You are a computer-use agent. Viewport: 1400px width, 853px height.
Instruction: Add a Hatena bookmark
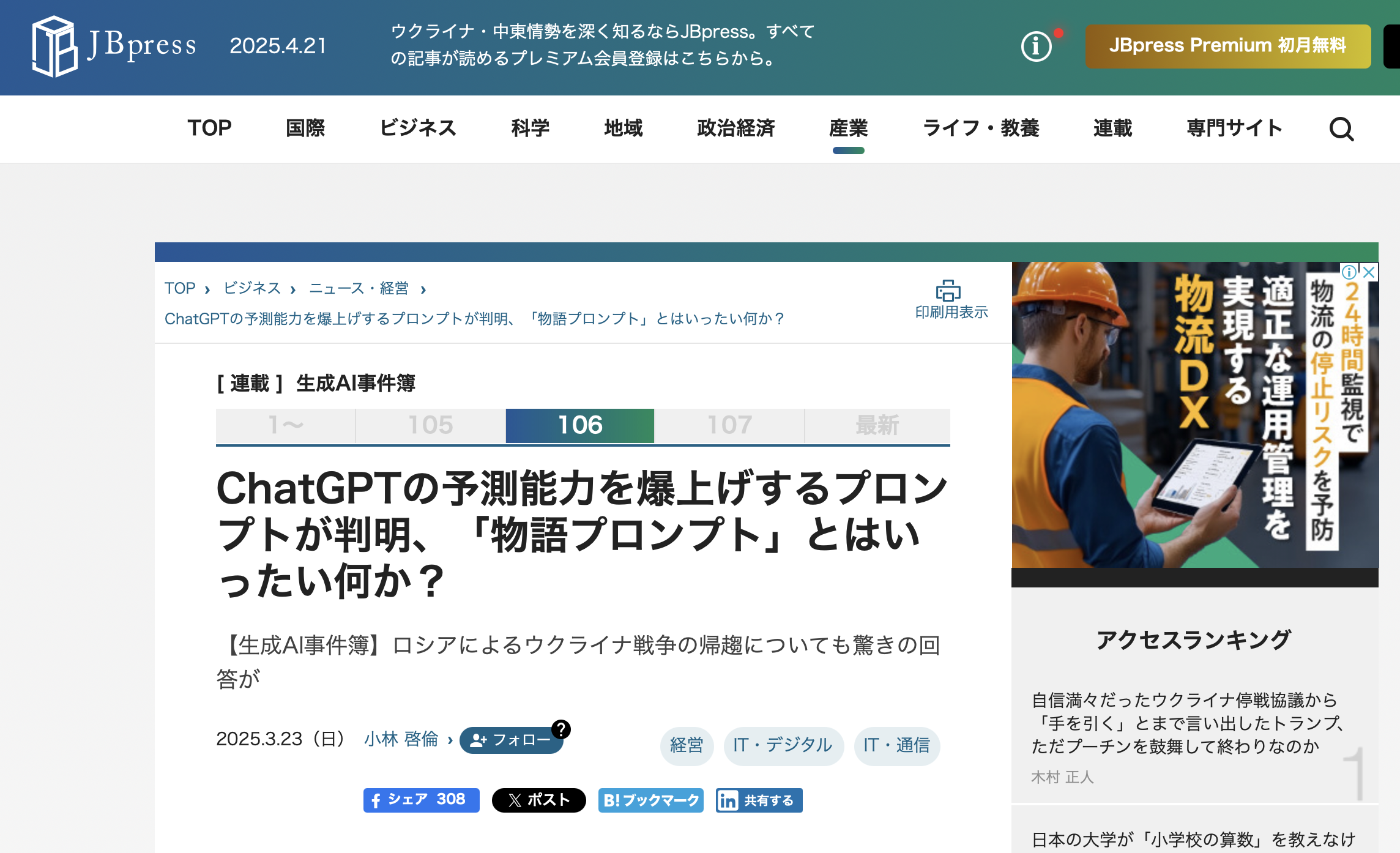pyautogui.click(x=651, y=800)
